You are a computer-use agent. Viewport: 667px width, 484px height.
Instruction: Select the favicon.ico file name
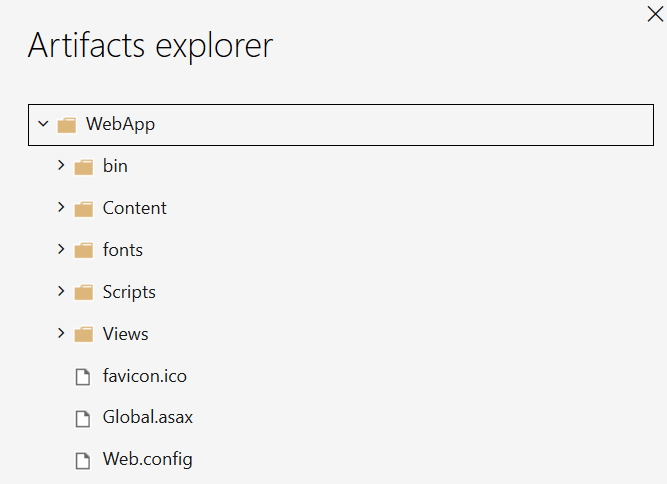click(144, 377)
